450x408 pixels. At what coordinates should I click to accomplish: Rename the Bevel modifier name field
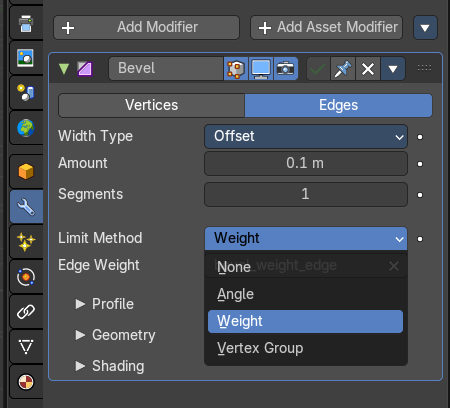[166, 69]
